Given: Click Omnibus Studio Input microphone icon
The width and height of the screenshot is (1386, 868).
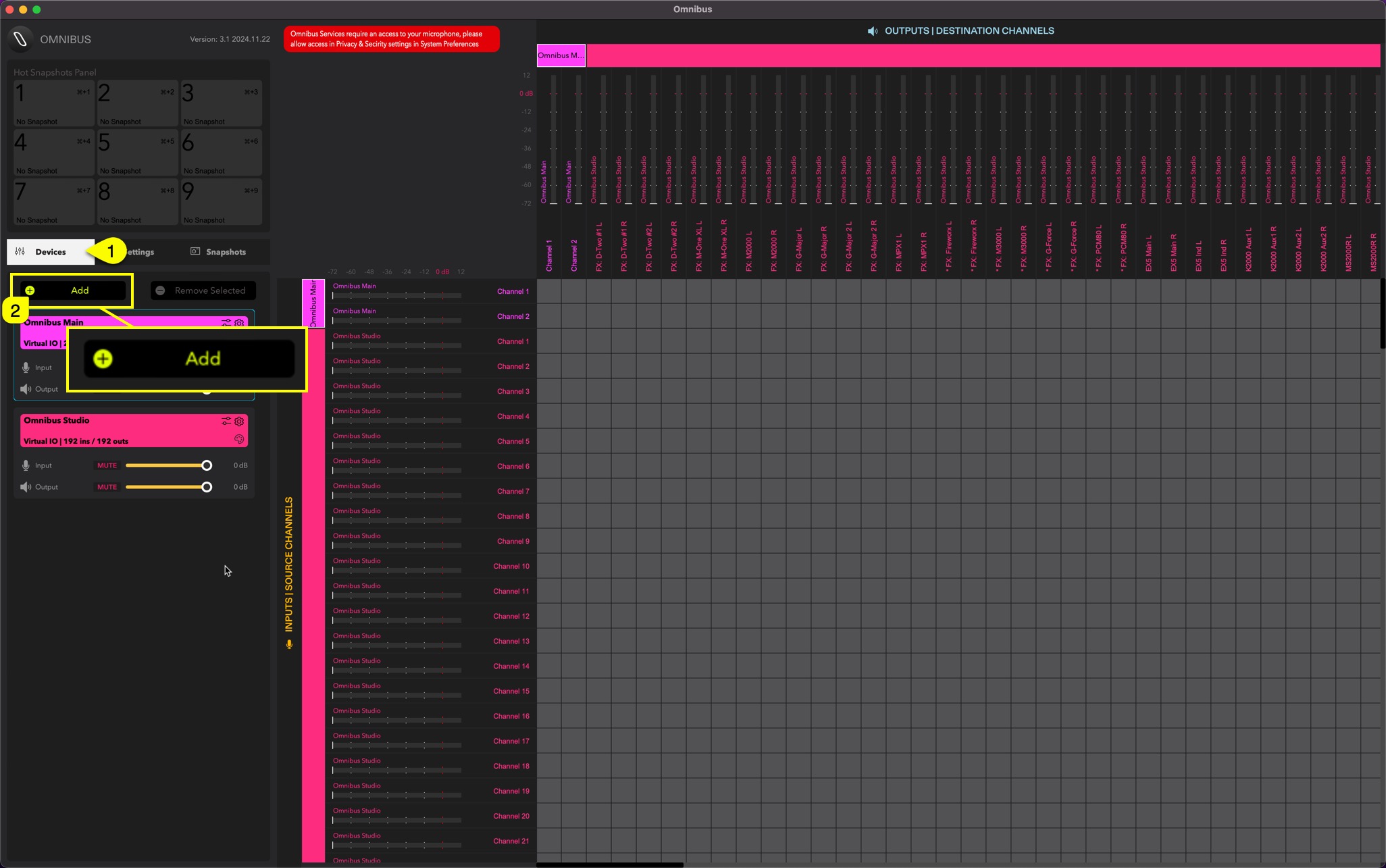Looking at the screenshot, I should pos(26,465).
